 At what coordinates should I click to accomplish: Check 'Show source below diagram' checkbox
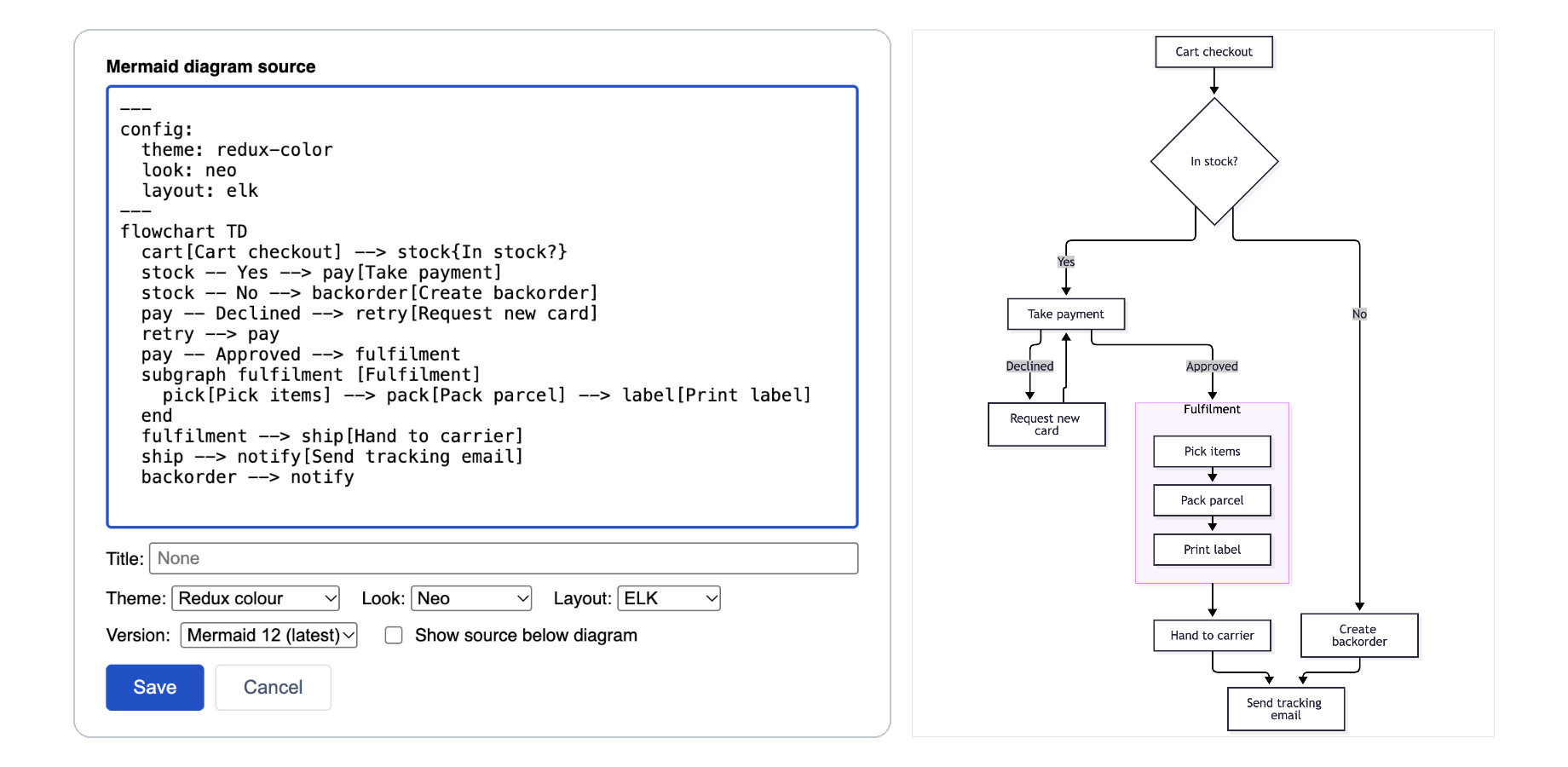394,636
